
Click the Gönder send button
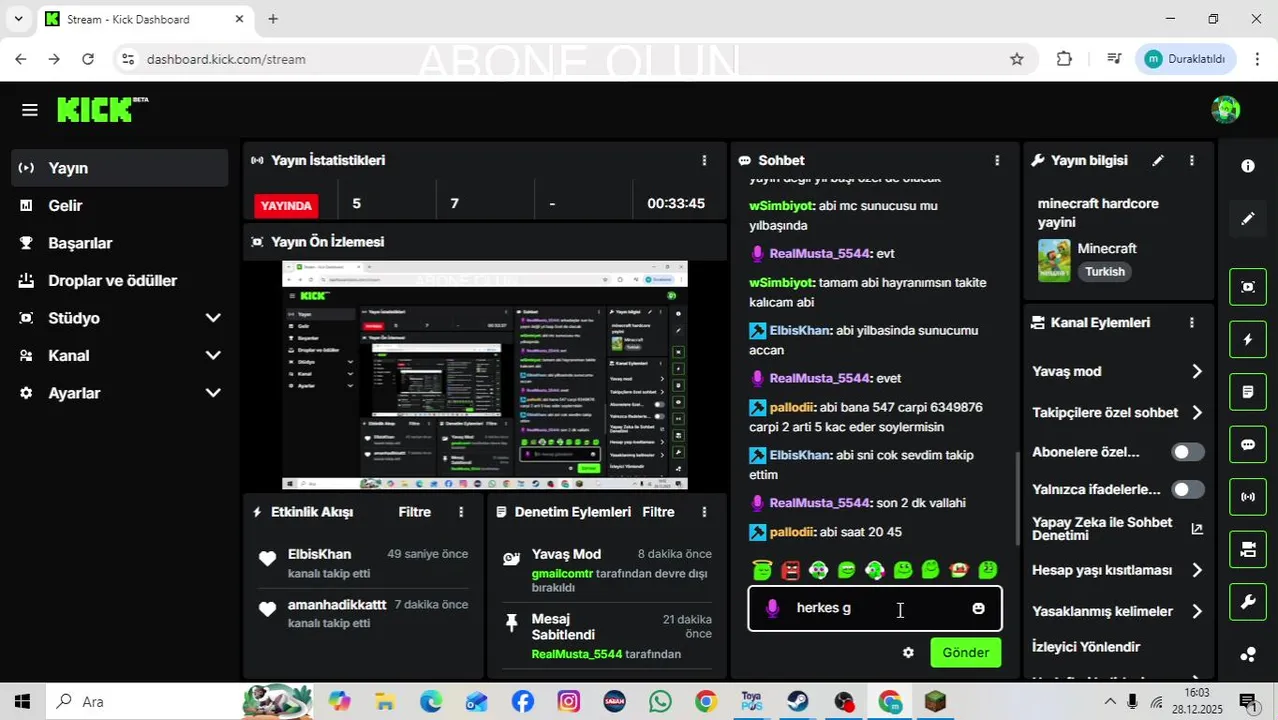tap(965, 653)
